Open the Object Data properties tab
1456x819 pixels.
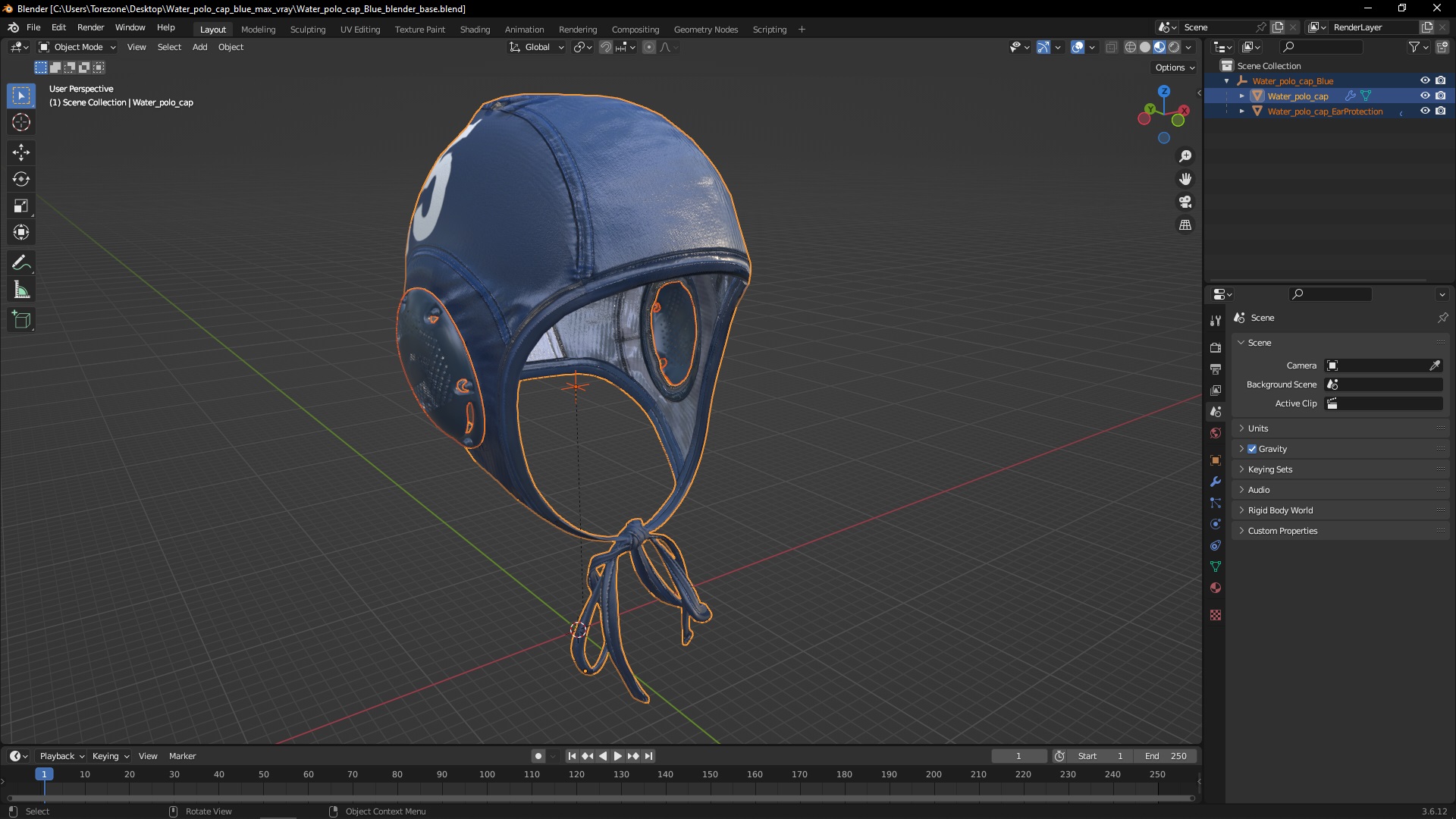point(1216,566)
